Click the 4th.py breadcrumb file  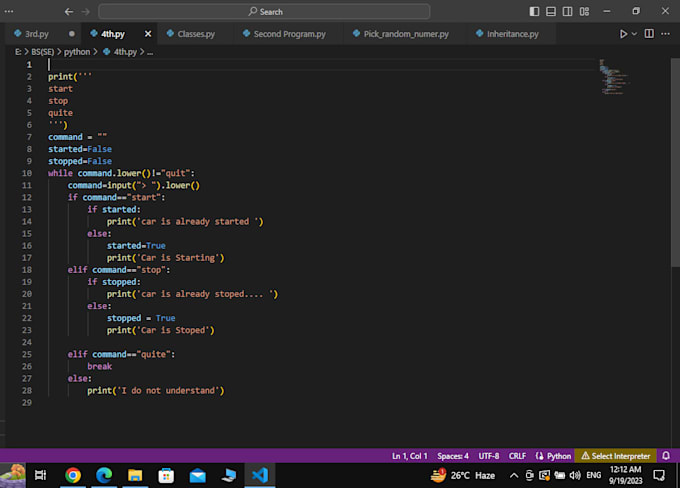[120, 52]
